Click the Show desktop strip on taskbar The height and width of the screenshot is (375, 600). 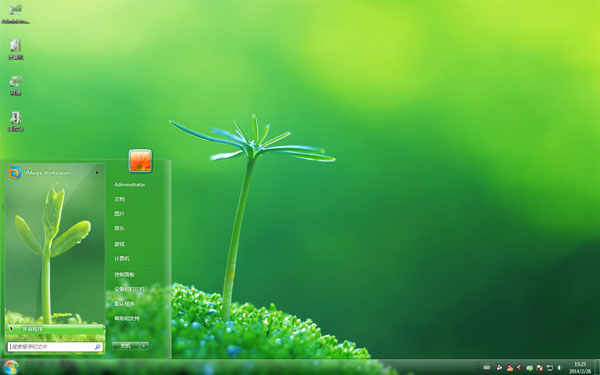597,367
